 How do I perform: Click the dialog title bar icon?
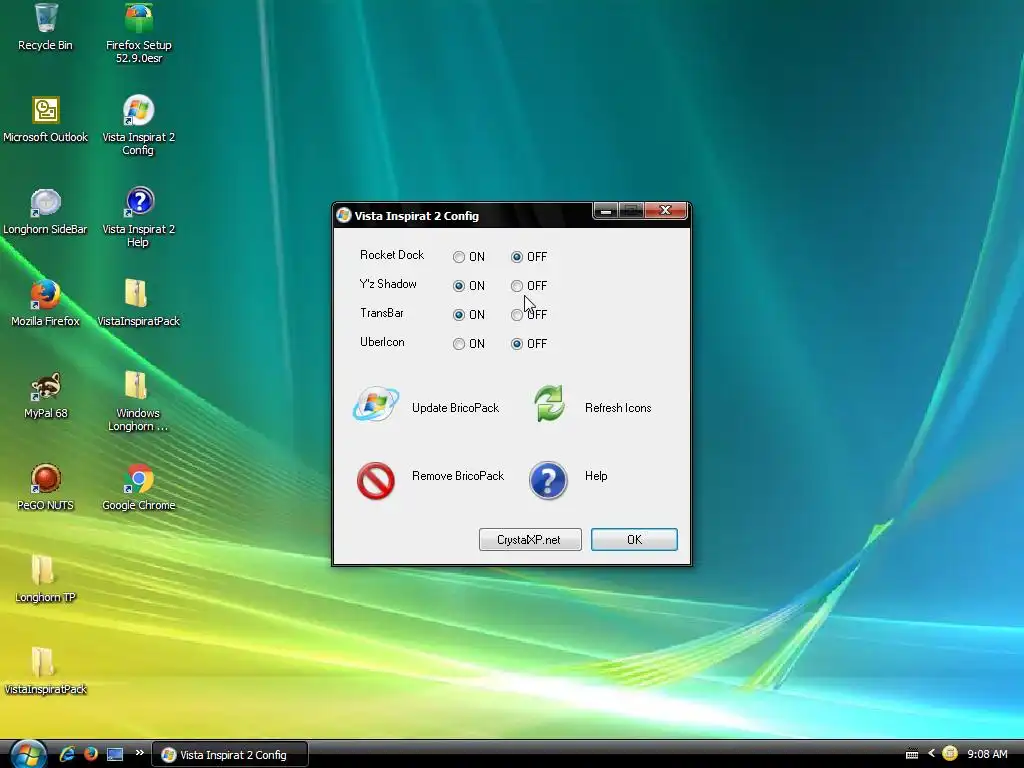(344, 216)
